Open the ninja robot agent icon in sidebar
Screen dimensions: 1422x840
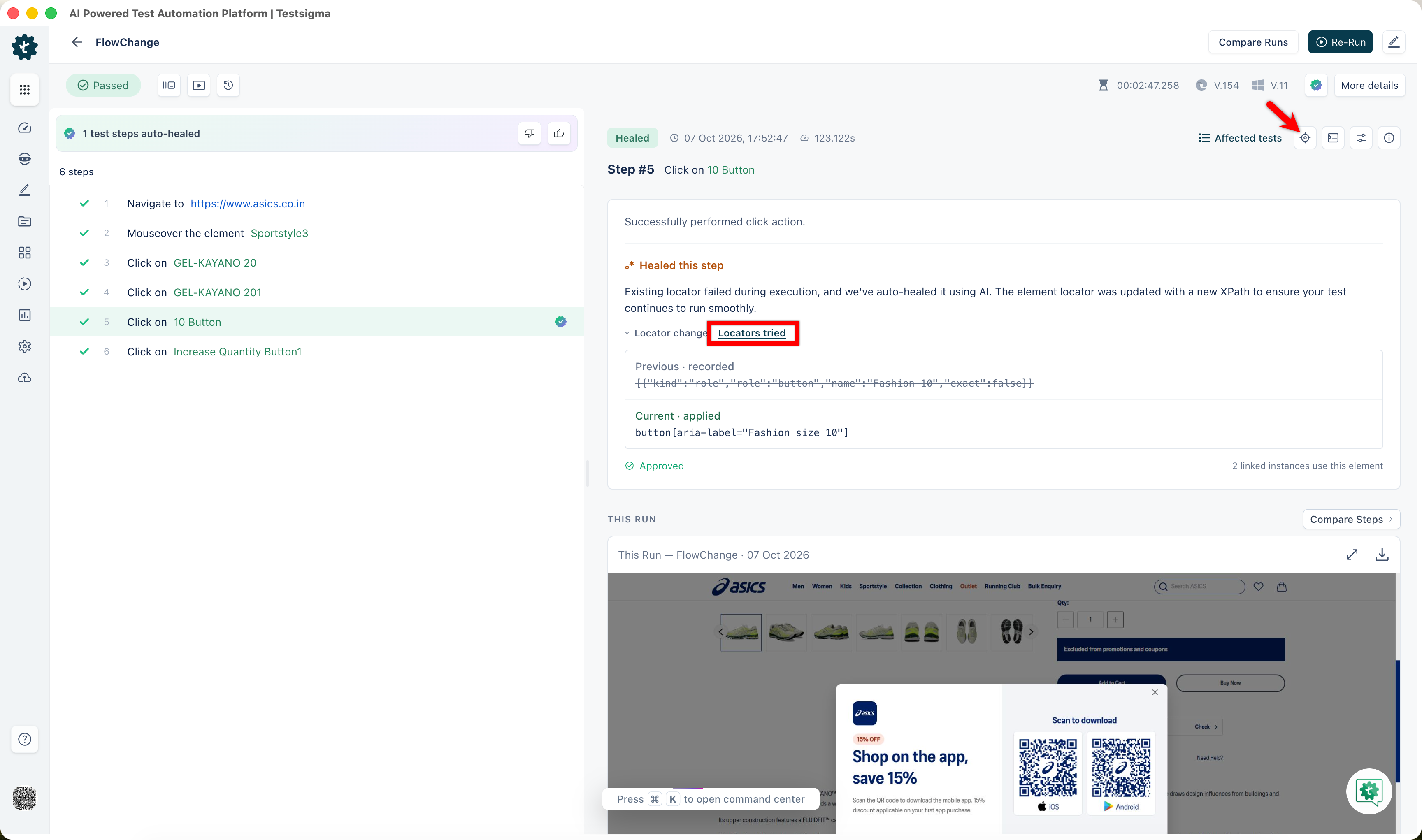tap(24, 159)
